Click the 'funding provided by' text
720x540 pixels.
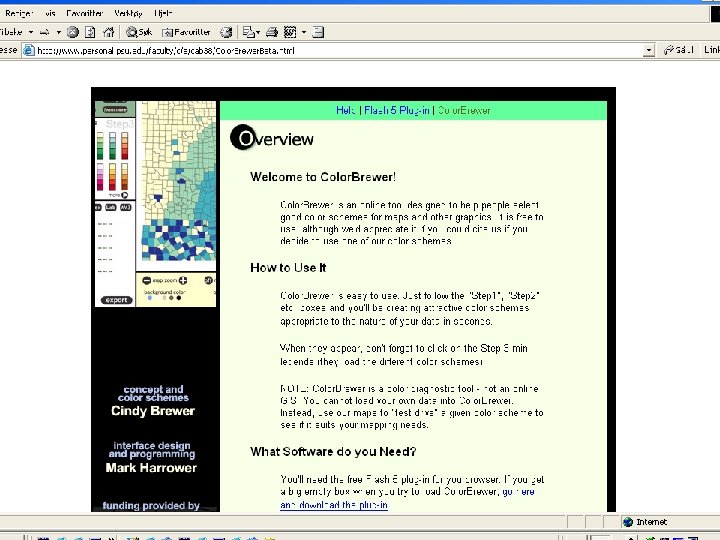pos(151,506)
